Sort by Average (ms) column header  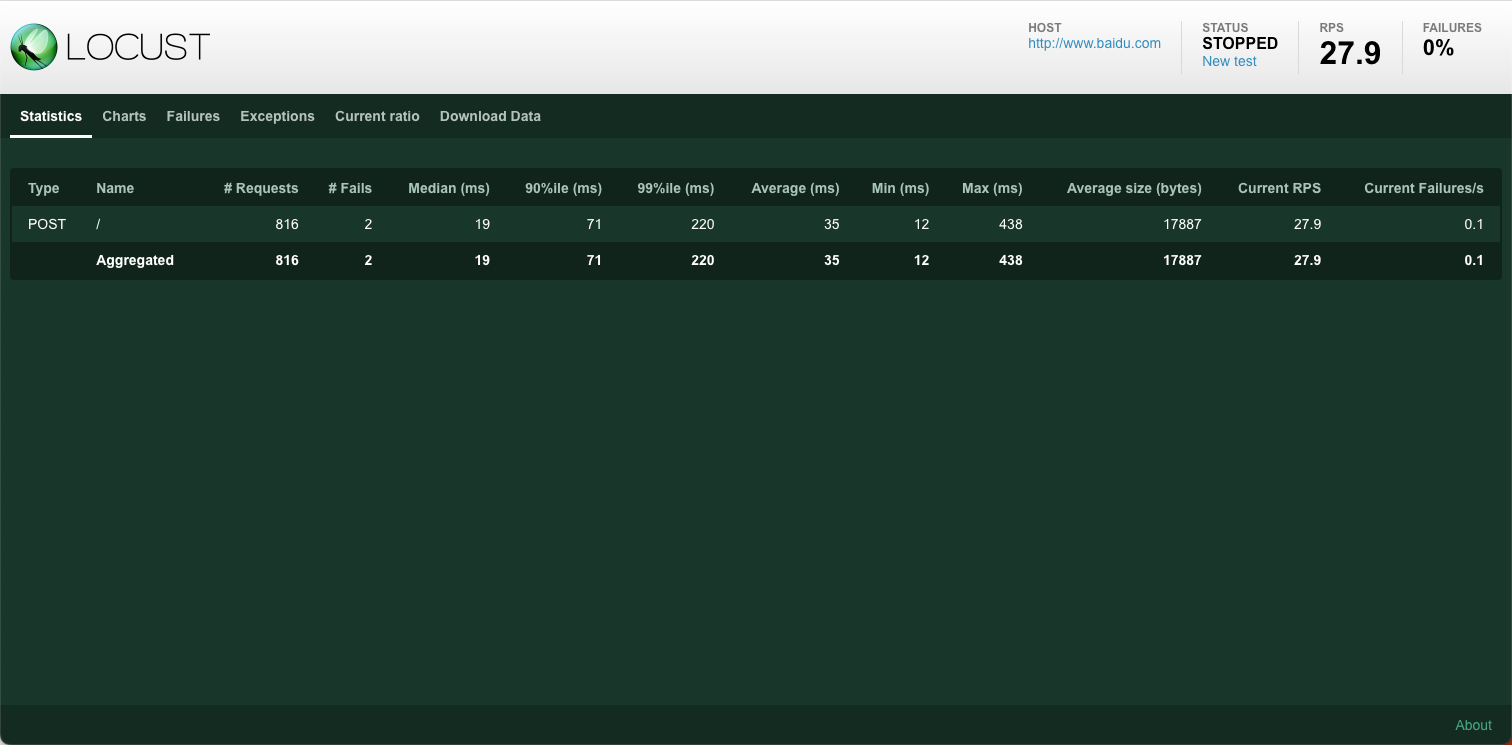click(795, 188)
